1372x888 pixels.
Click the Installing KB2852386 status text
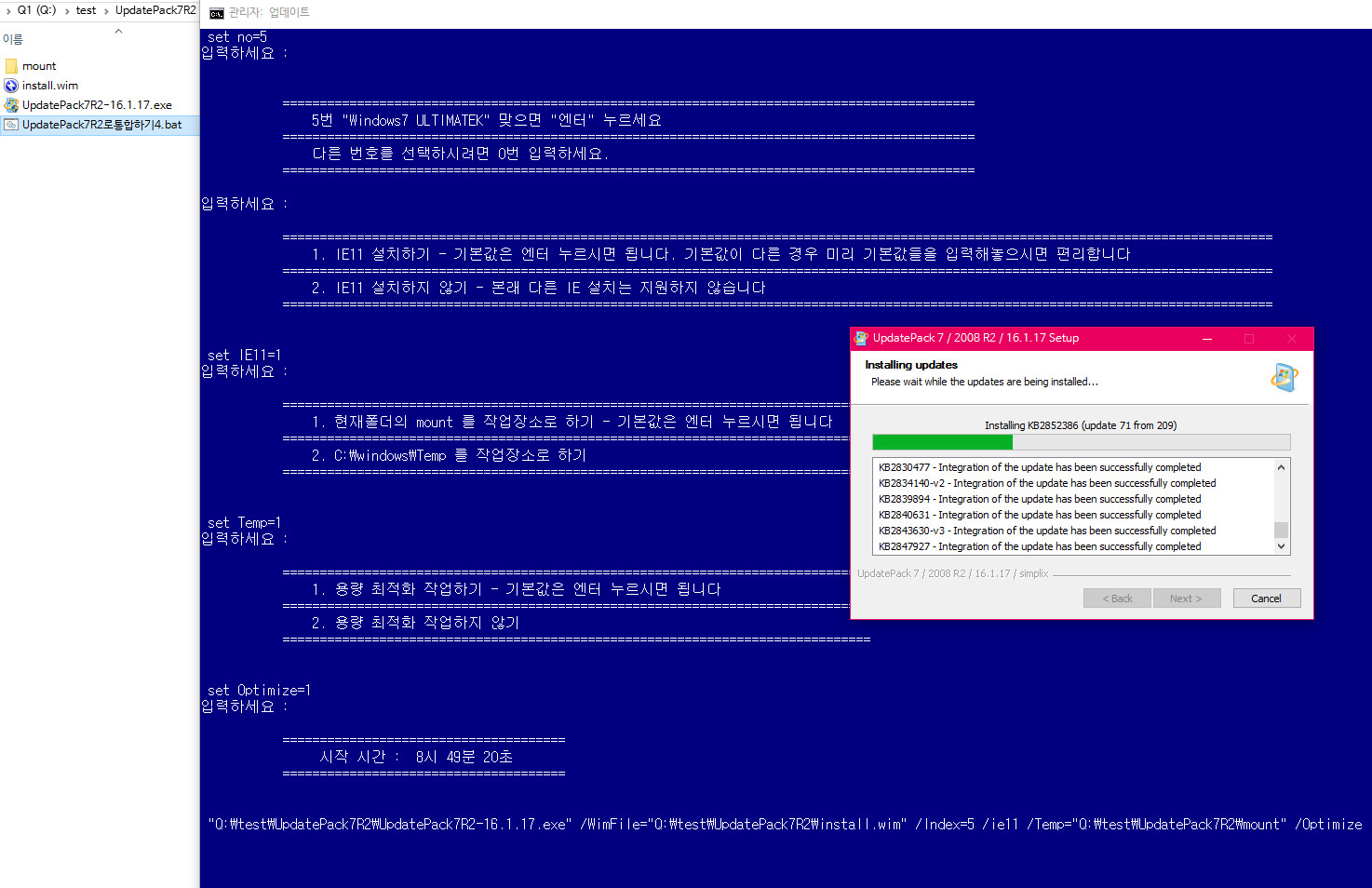click(x=1081, y=425)
